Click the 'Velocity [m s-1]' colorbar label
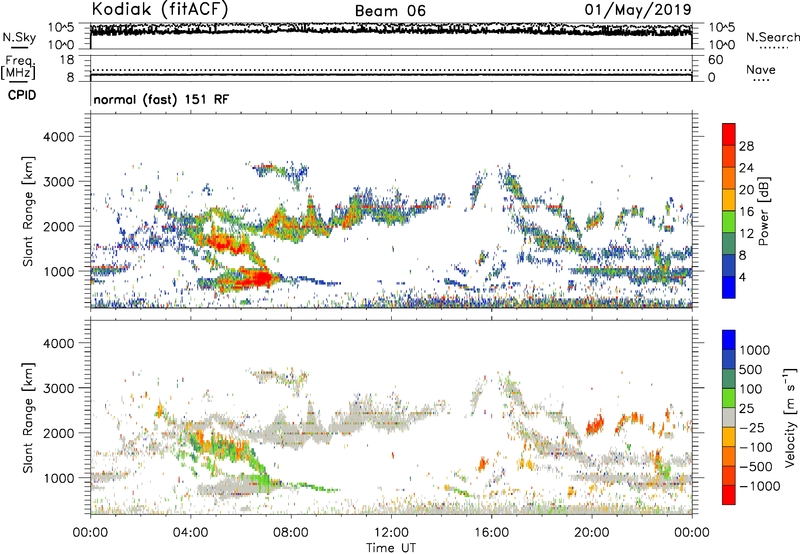 coord(790,417)
